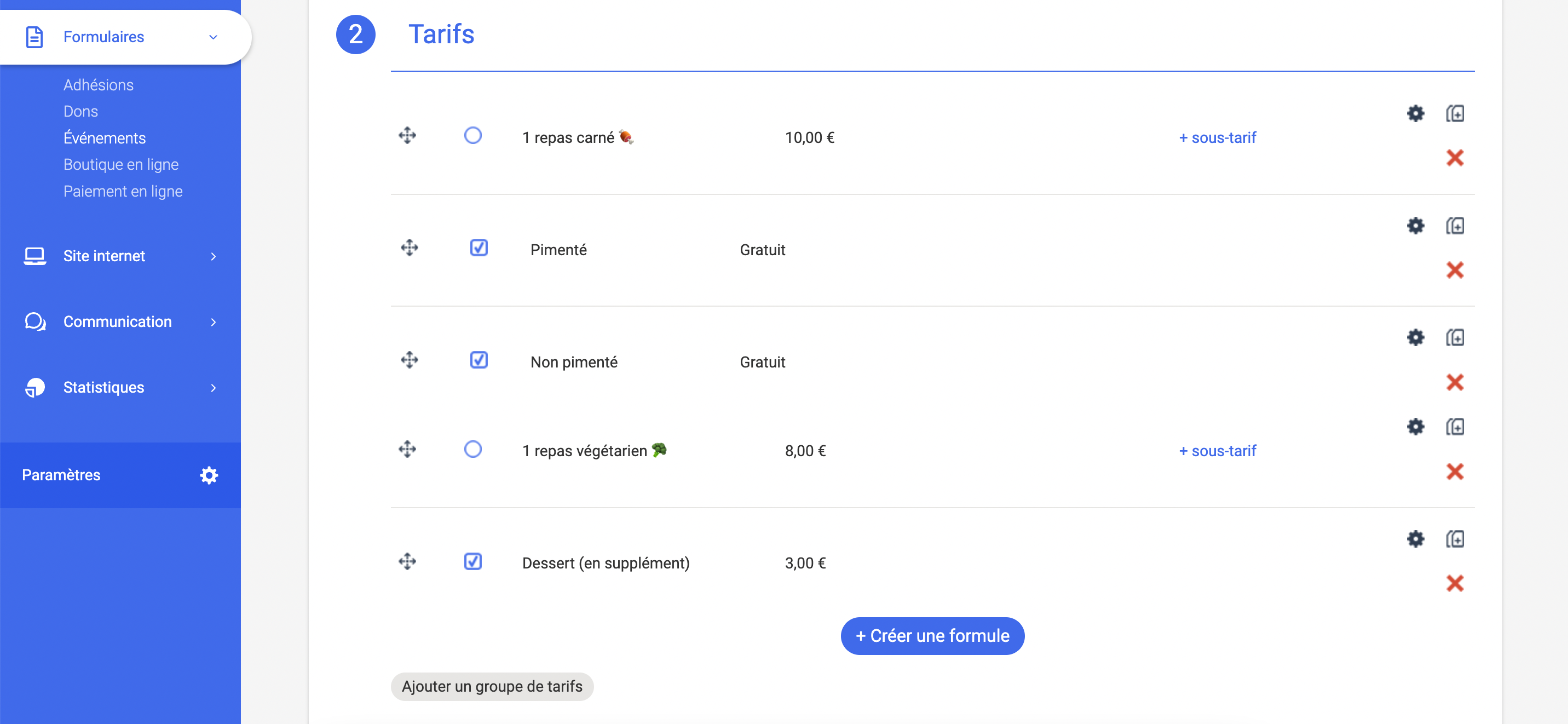The height and width of the screenshot is (724, 1568).
Task: Click the 3,00 € price
Action: click(805, 563)
